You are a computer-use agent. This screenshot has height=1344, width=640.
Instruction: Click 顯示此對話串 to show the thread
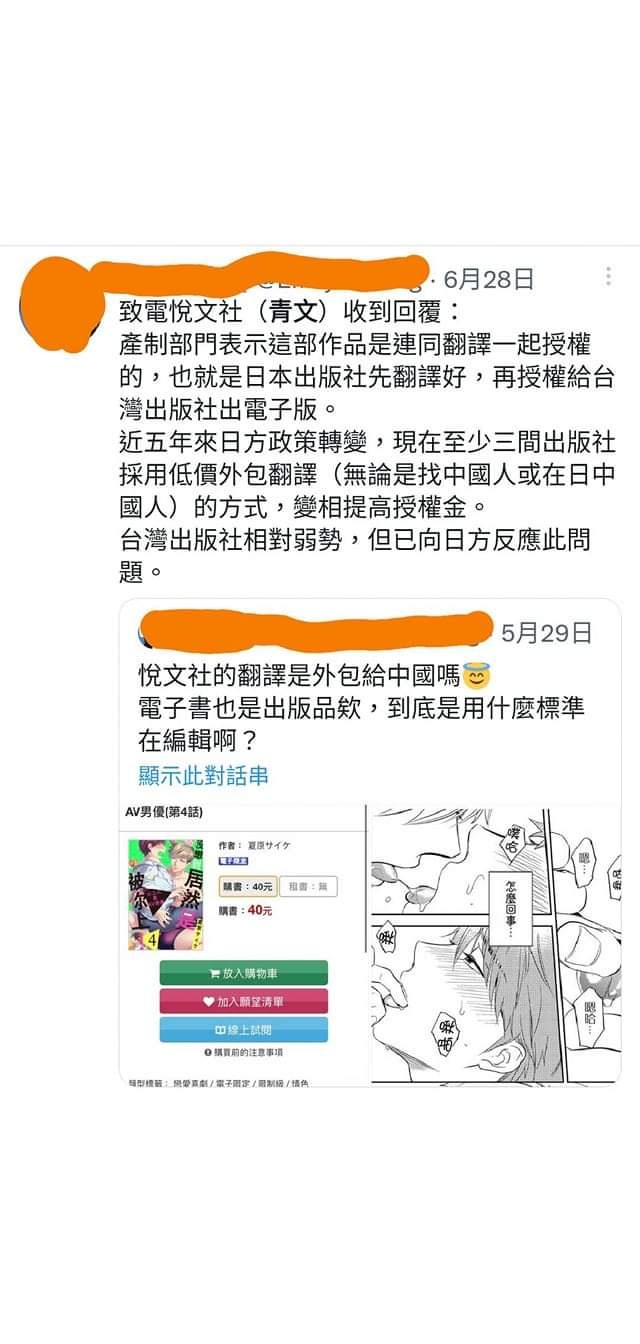(x=203, y=775)
